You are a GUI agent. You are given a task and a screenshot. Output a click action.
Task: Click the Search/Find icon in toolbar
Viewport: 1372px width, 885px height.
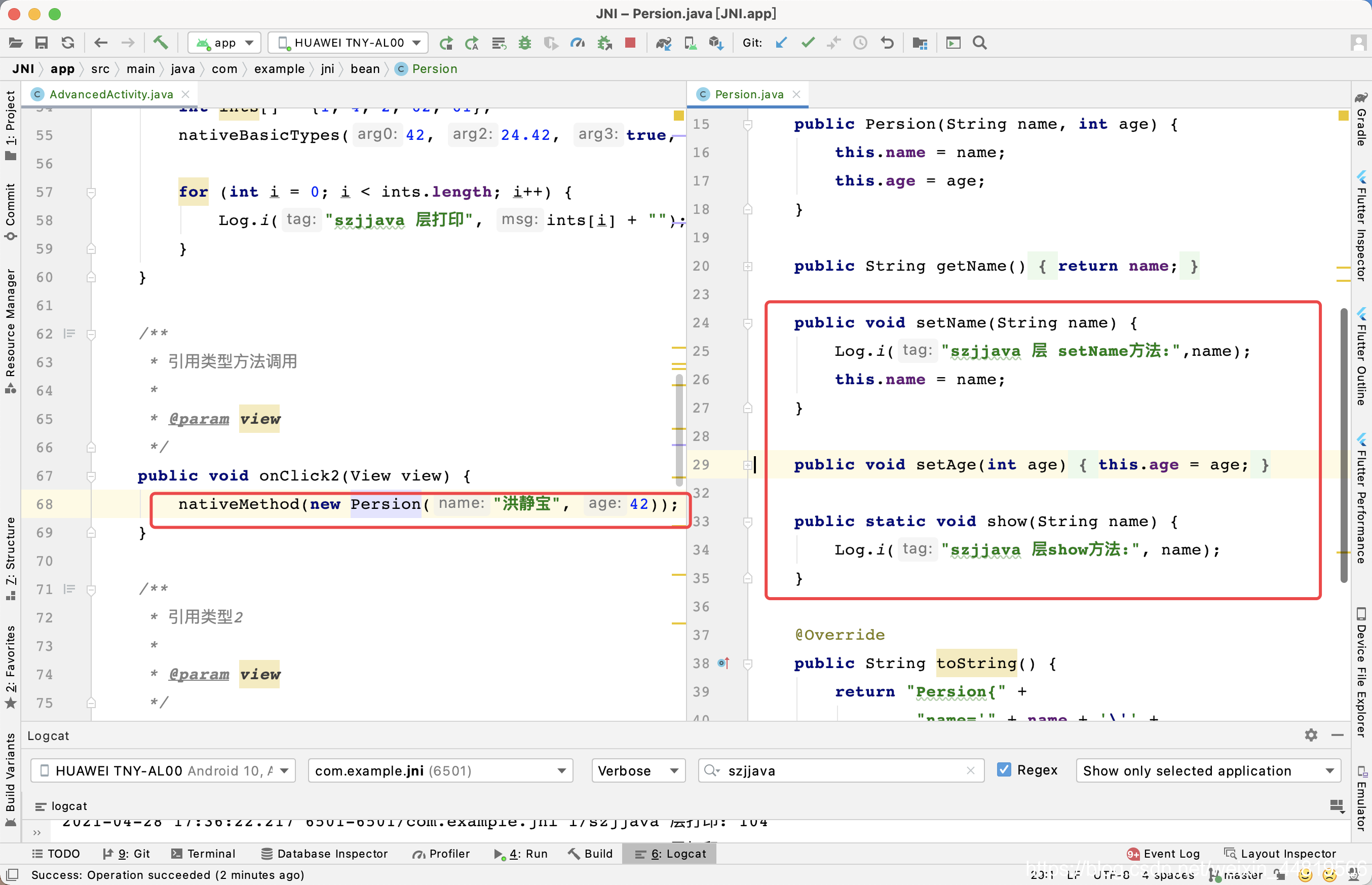[x=980, y=43]
